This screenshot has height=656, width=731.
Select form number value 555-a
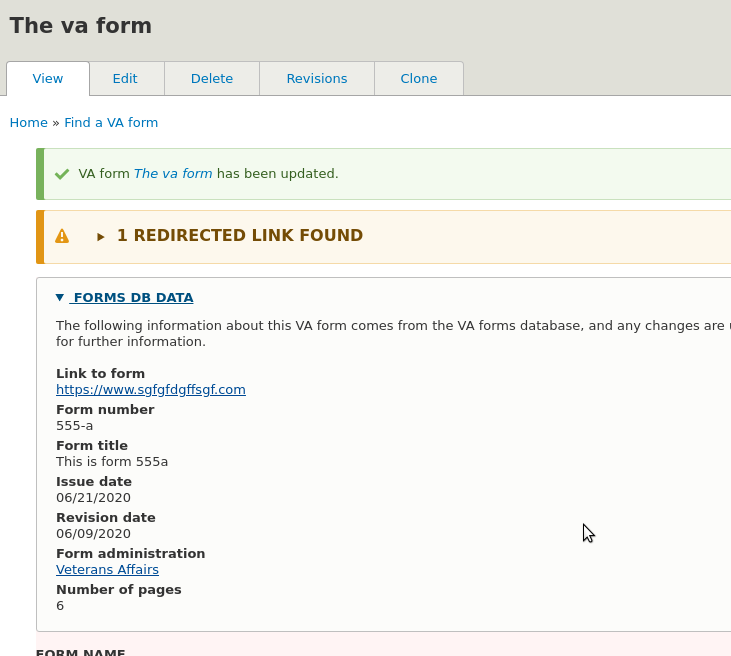(75, 426)
